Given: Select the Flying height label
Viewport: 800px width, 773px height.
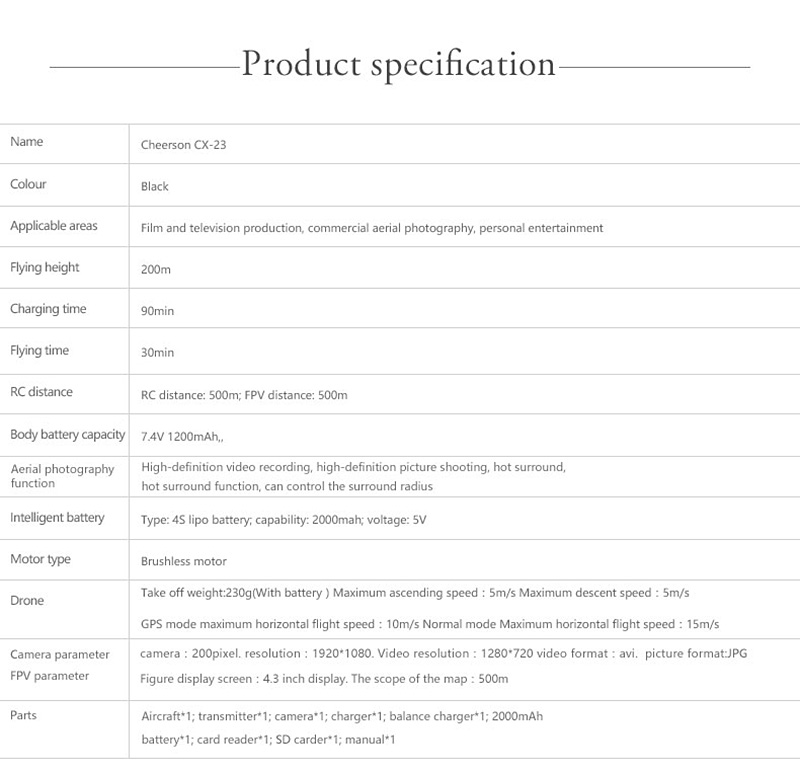Looking at the screenshot, I should 45,268.
